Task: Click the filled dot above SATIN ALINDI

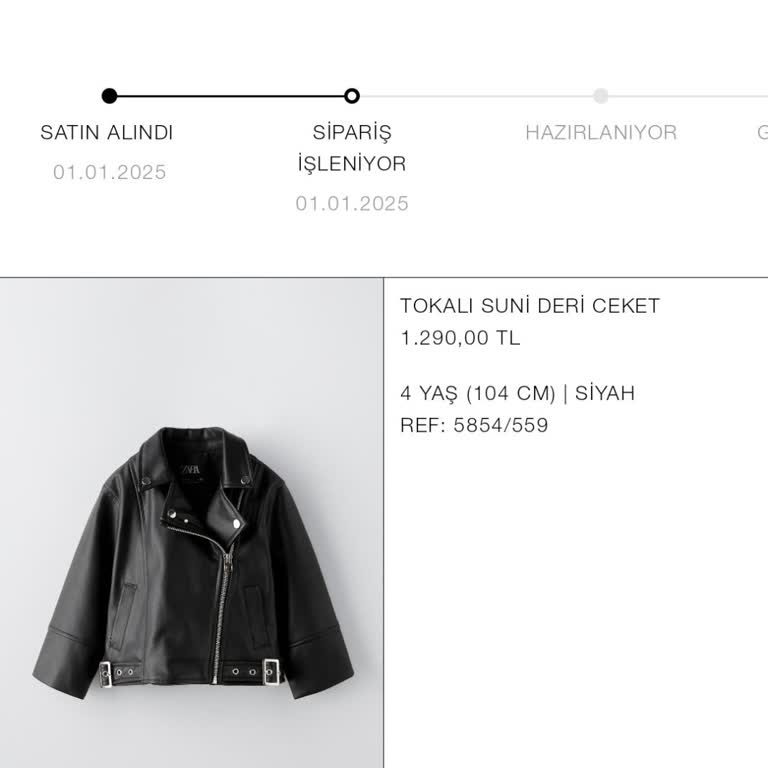Action: point(109,96)
